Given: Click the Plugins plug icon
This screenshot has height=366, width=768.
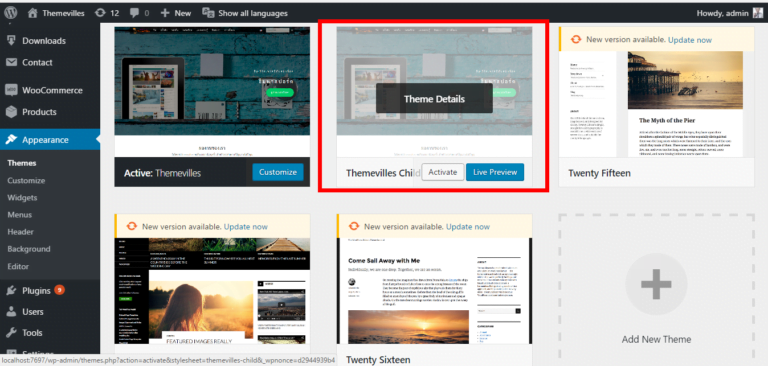Looking at the screenshot, I should coord(11,291).
